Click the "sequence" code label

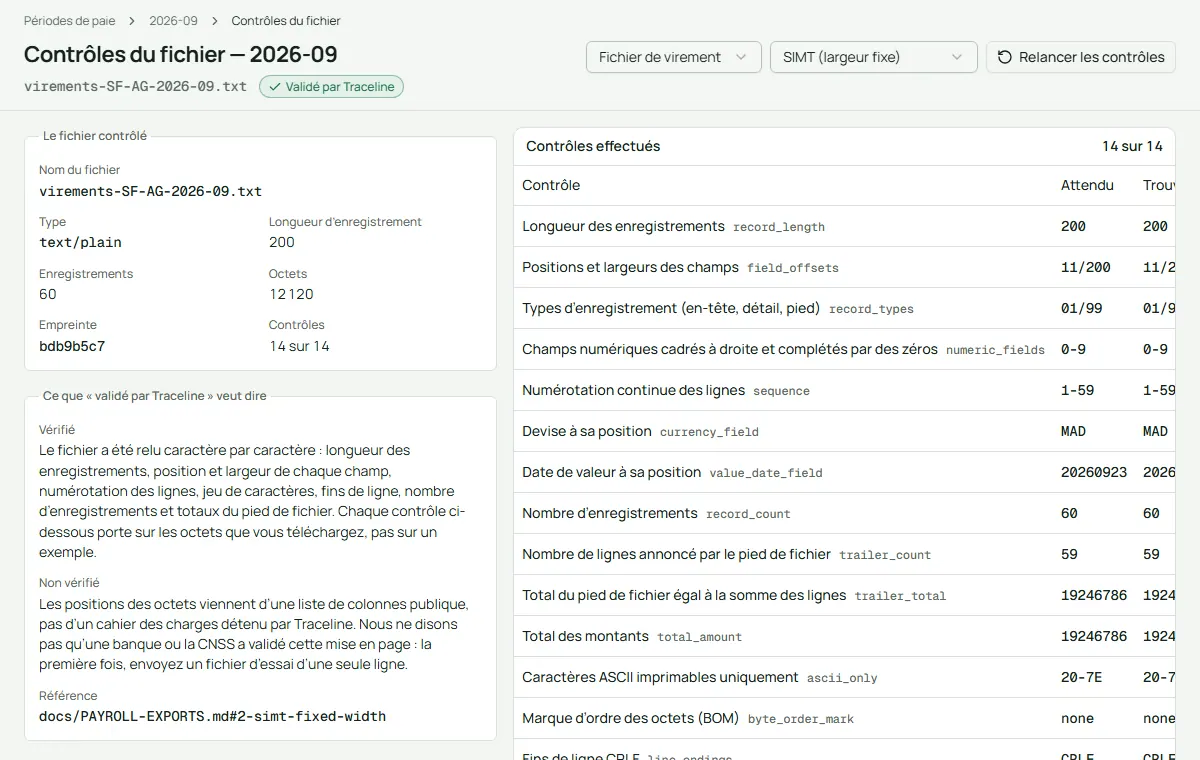point(781,391)
